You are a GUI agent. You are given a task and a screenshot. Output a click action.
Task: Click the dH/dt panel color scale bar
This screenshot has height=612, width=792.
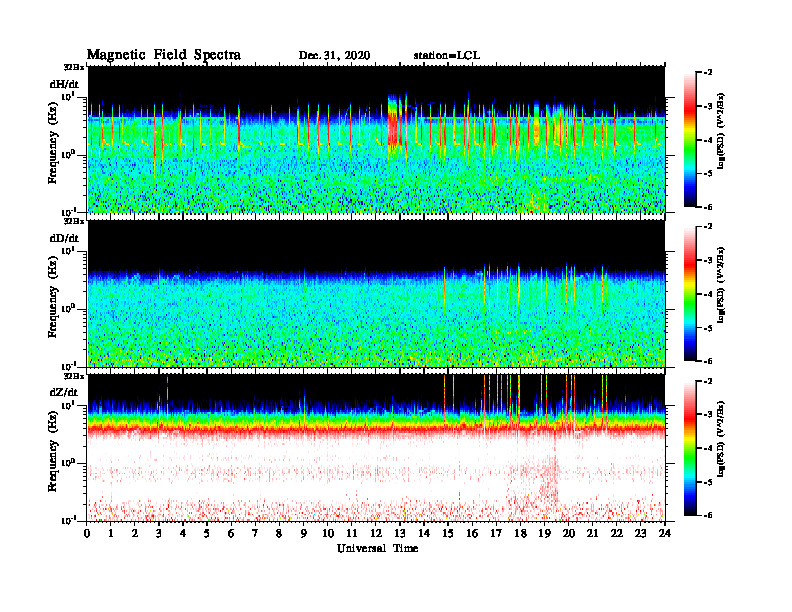[x=690, y=140]
